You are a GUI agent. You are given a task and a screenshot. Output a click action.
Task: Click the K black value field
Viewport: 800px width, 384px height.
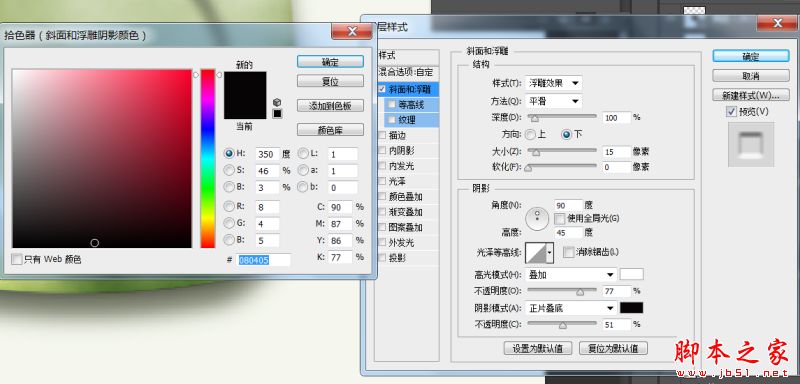tap(340, 257)
